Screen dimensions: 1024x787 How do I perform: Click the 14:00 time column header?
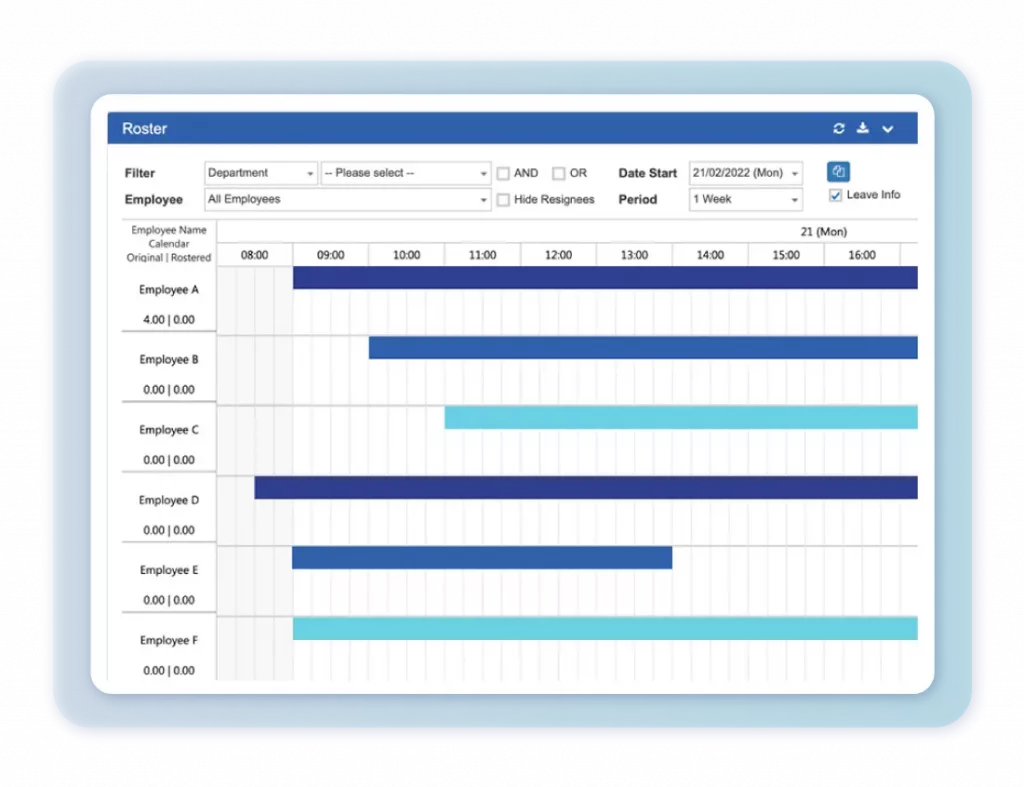pos(710,255)
